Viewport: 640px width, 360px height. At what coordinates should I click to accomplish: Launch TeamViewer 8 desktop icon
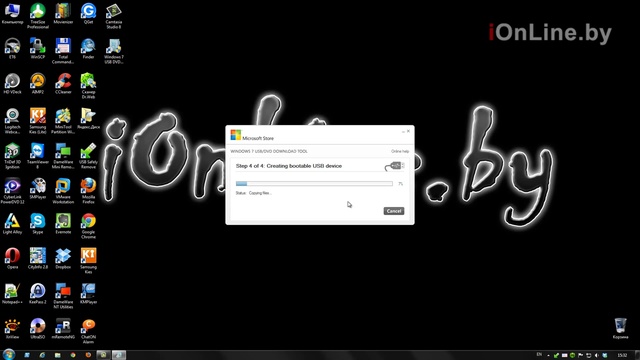(38, 156)
